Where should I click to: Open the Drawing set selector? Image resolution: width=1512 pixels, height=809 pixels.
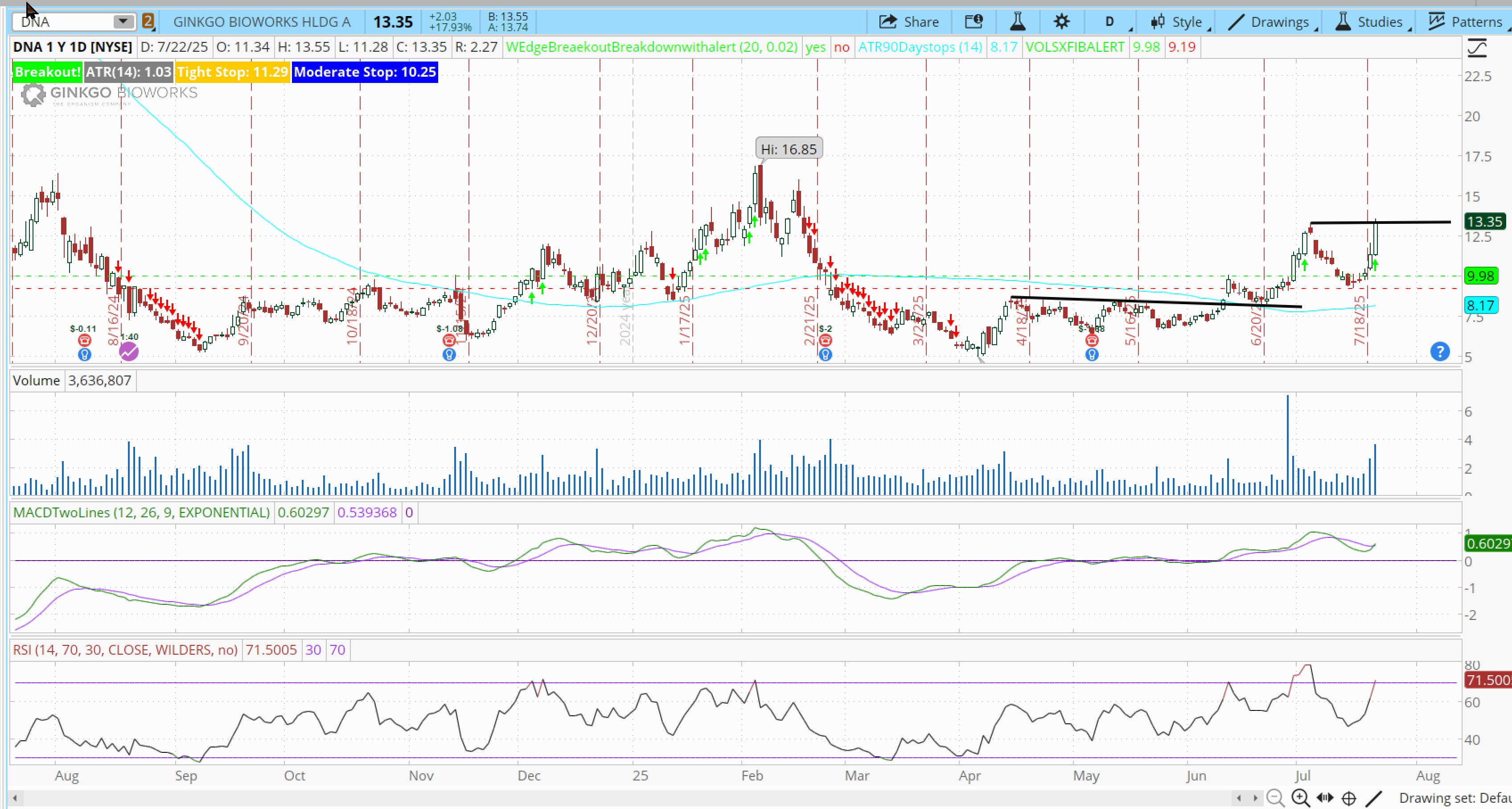click(1455, 798)
